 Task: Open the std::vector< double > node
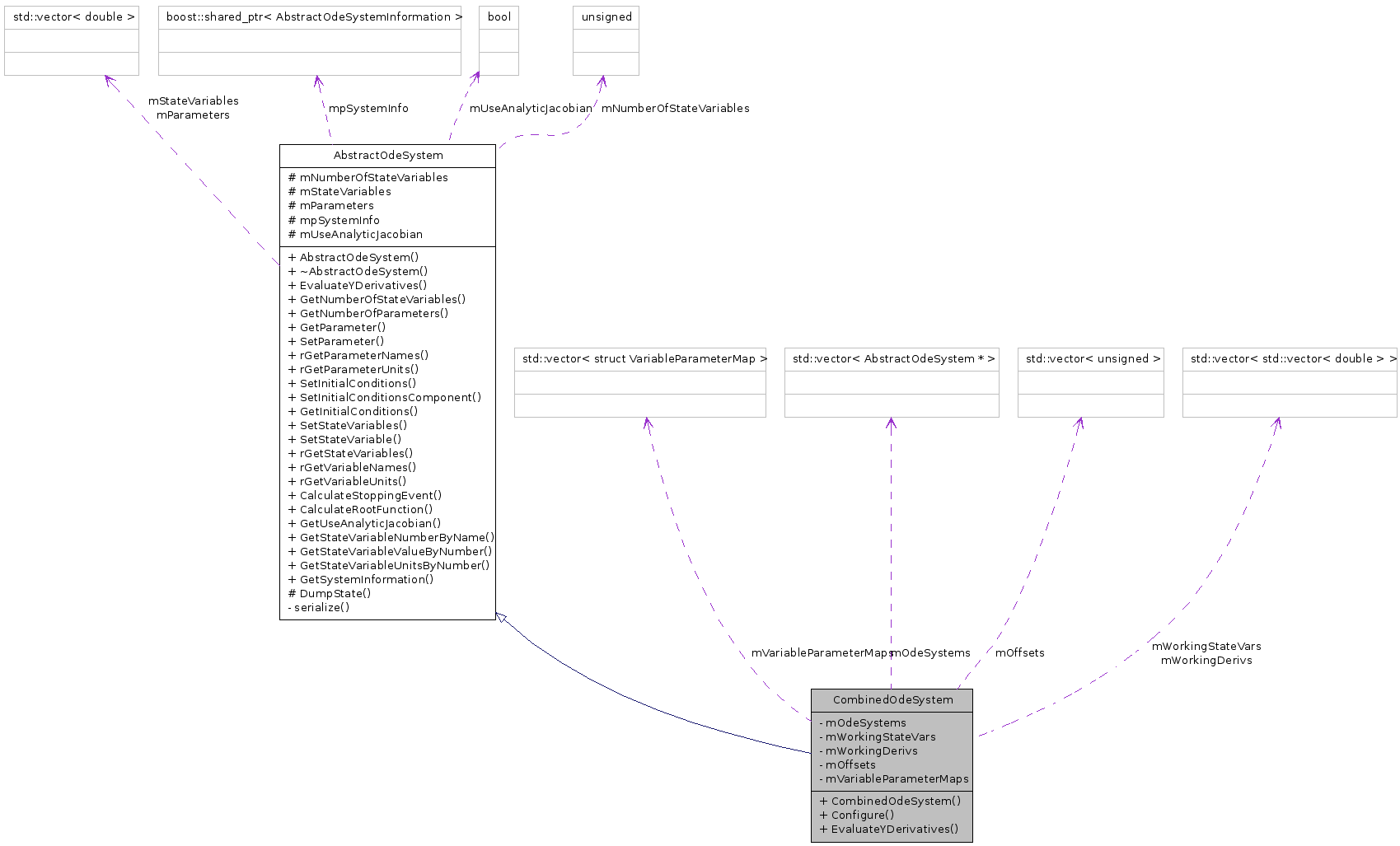click(72, 40)
